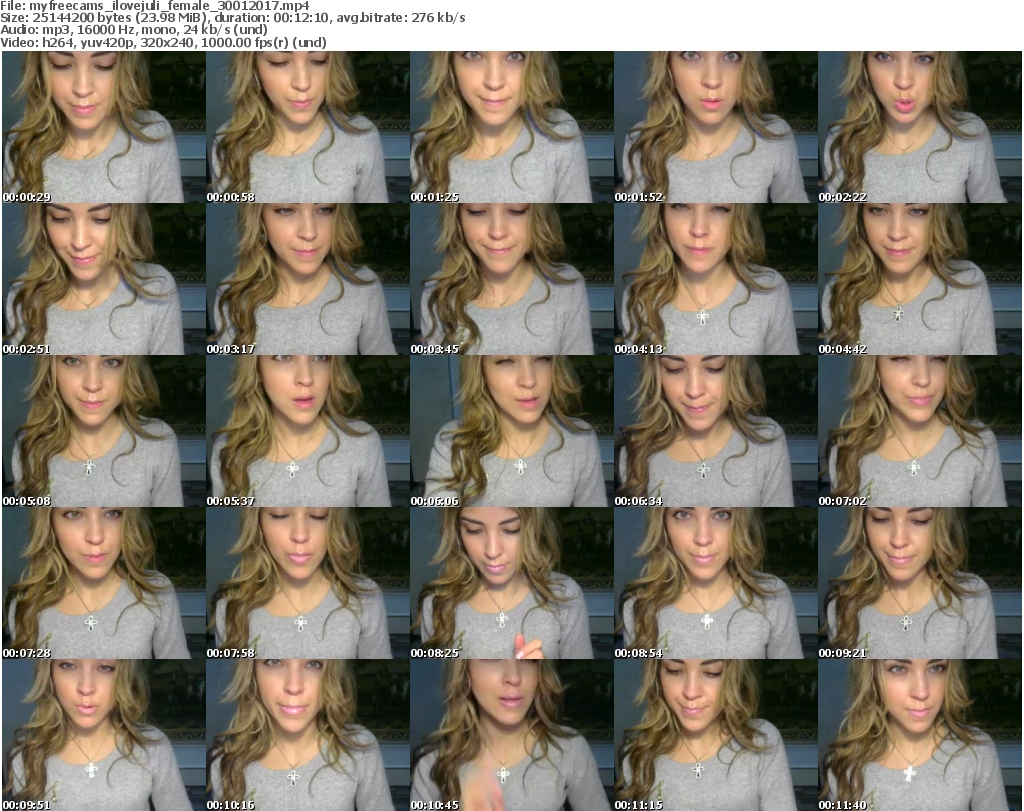Image resolution: width=1024 pixels, height=811 pixels.
Task: Select the thumbnail timestamped 00:10:16
Action: (308, 735)
